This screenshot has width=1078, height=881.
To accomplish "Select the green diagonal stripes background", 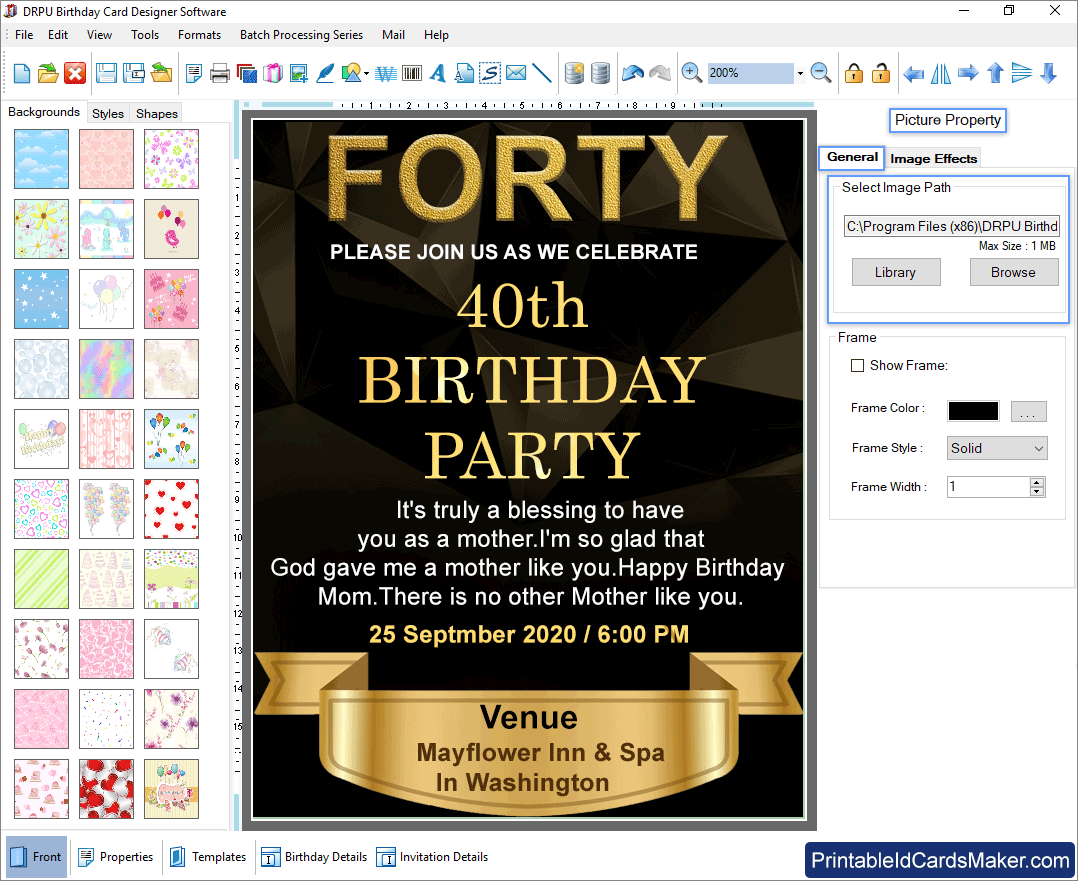I will tap(41, 579).
